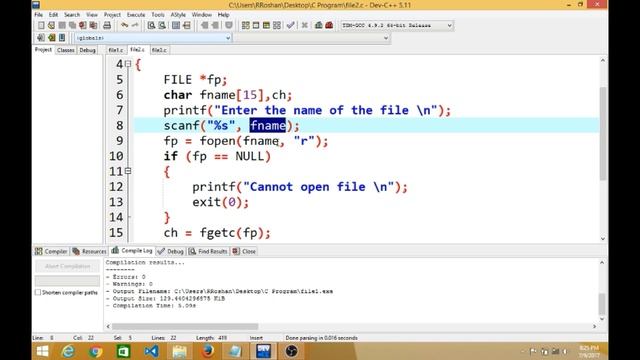Click the Insert snippet icon in second toolbar row
Image resolution: width=640 pixels, height=360 pixels.
tap(41, 38)
